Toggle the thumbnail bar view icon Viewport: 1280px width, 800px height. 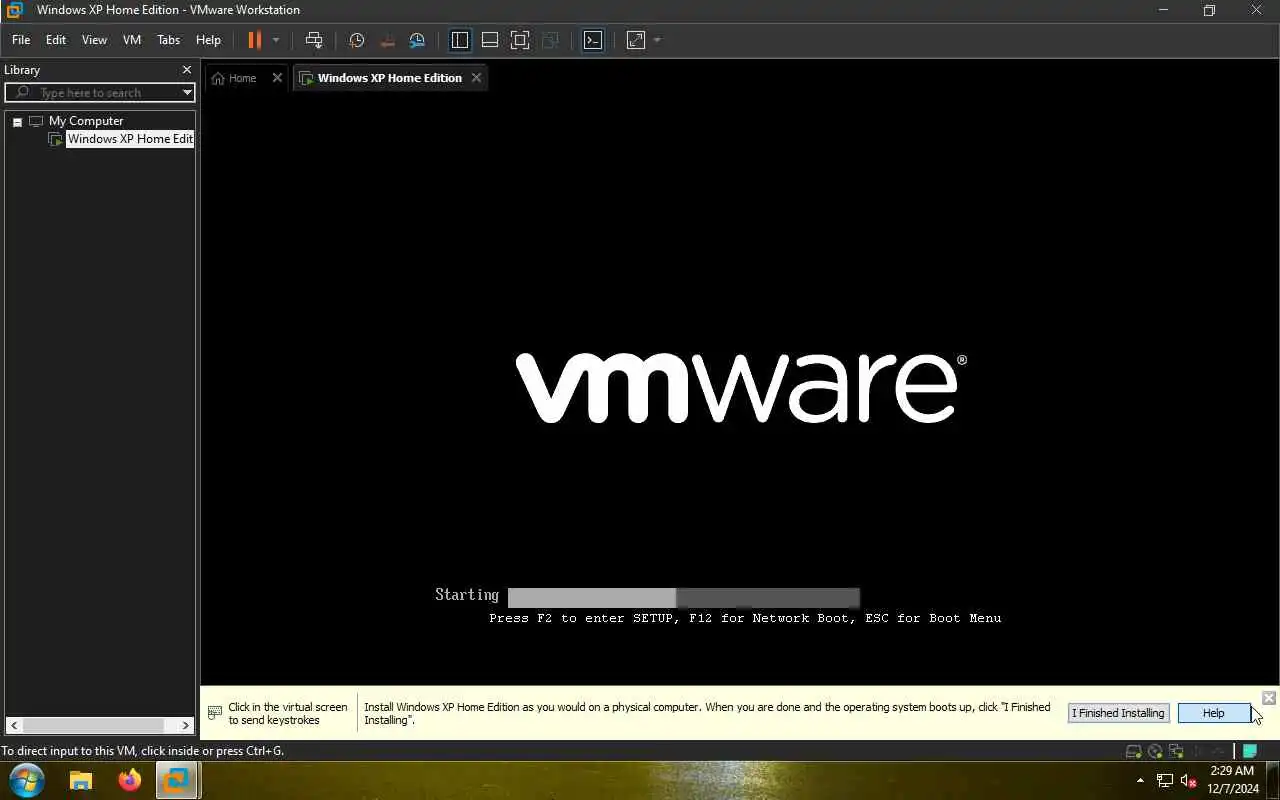pos(490,40)
